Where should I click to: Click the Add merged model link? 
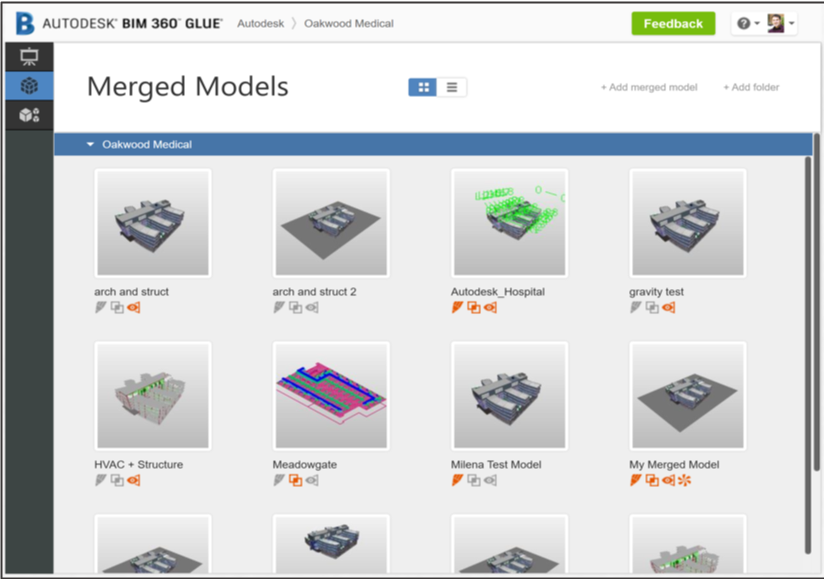[x=649, y=87]
